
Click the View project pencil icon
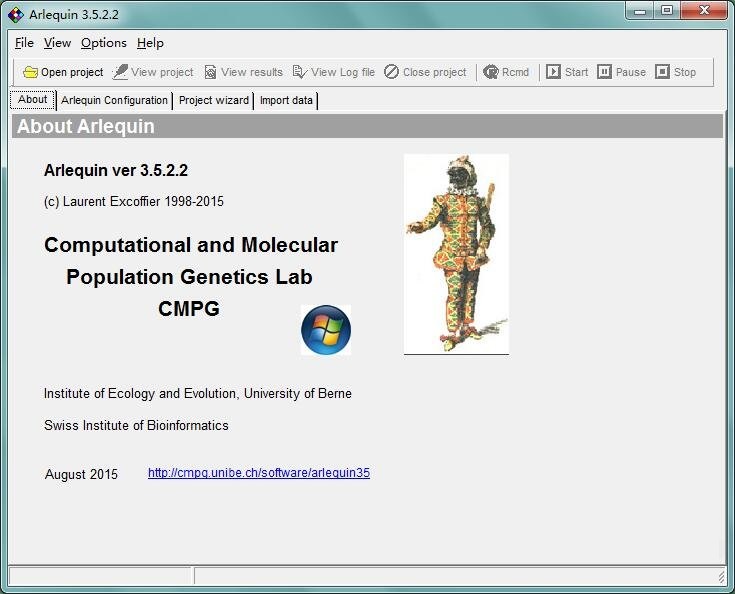coord(120,72)
